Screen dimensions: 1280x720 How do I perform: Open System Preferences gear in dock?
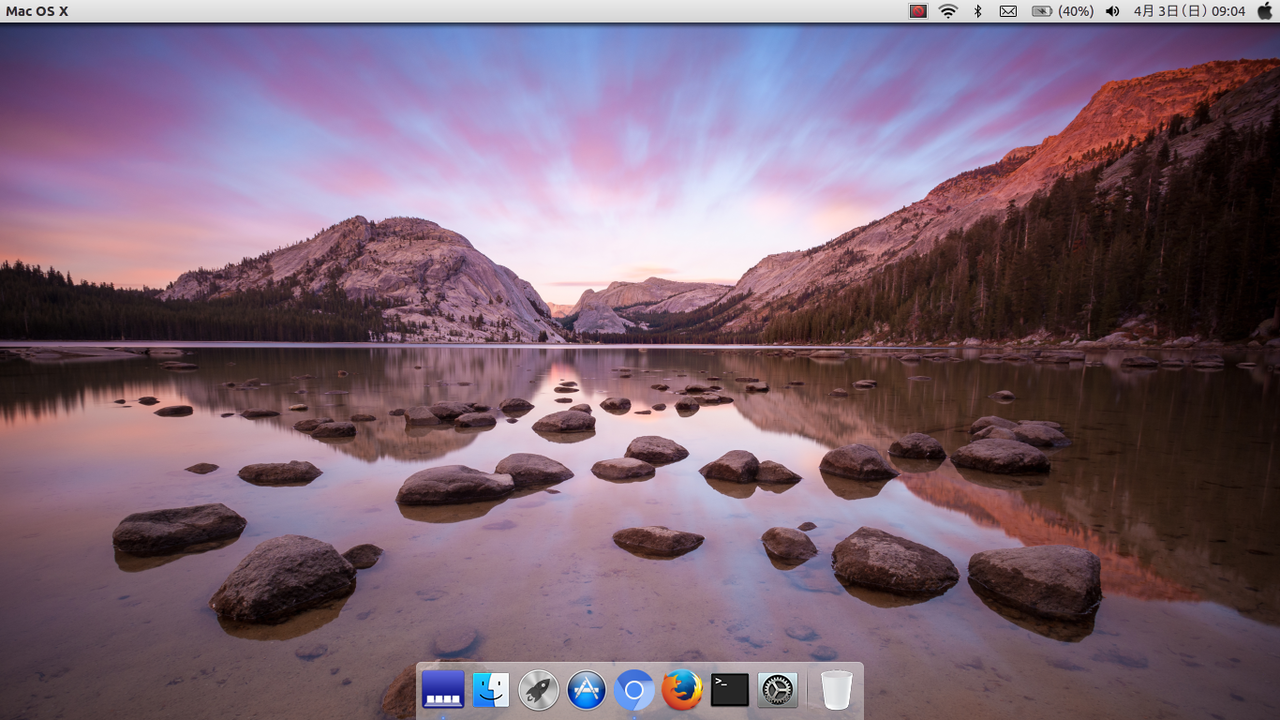[x=778, y=689]
